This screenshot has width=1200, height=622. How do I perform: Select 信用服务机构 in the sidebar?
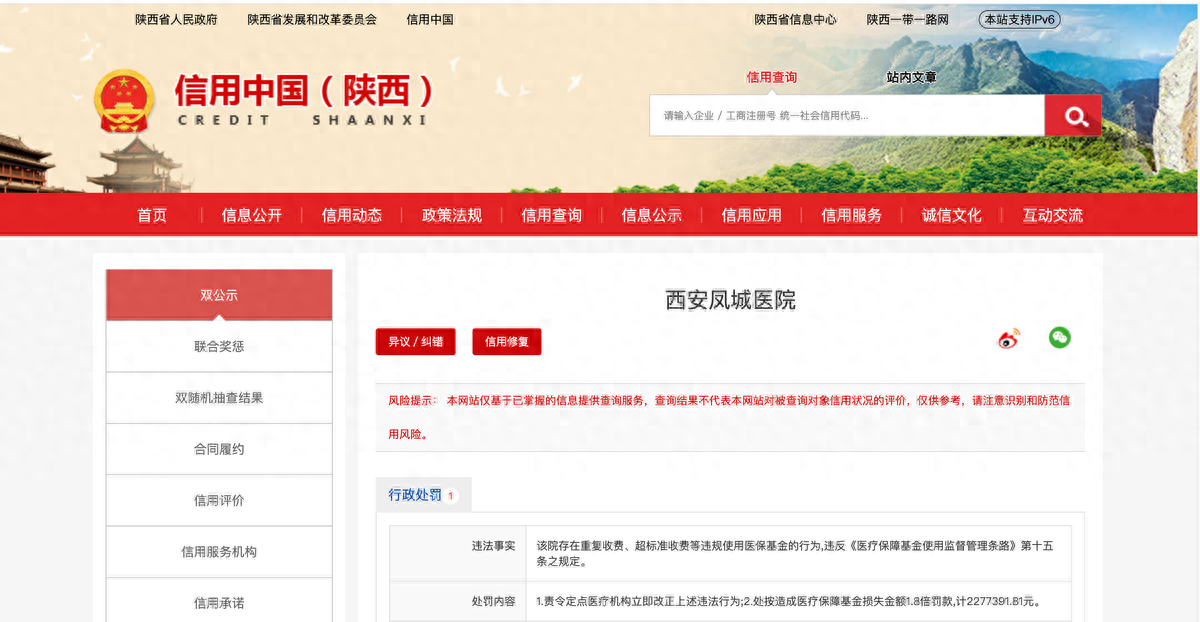coord(219,552)
